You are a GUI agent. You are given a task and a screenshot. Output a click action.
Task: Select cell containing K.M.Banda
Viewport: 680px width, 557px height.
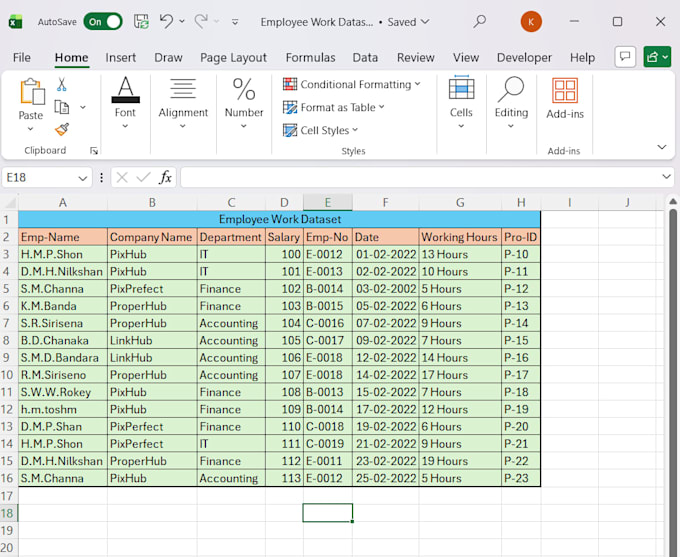click(x=63, y=306)
